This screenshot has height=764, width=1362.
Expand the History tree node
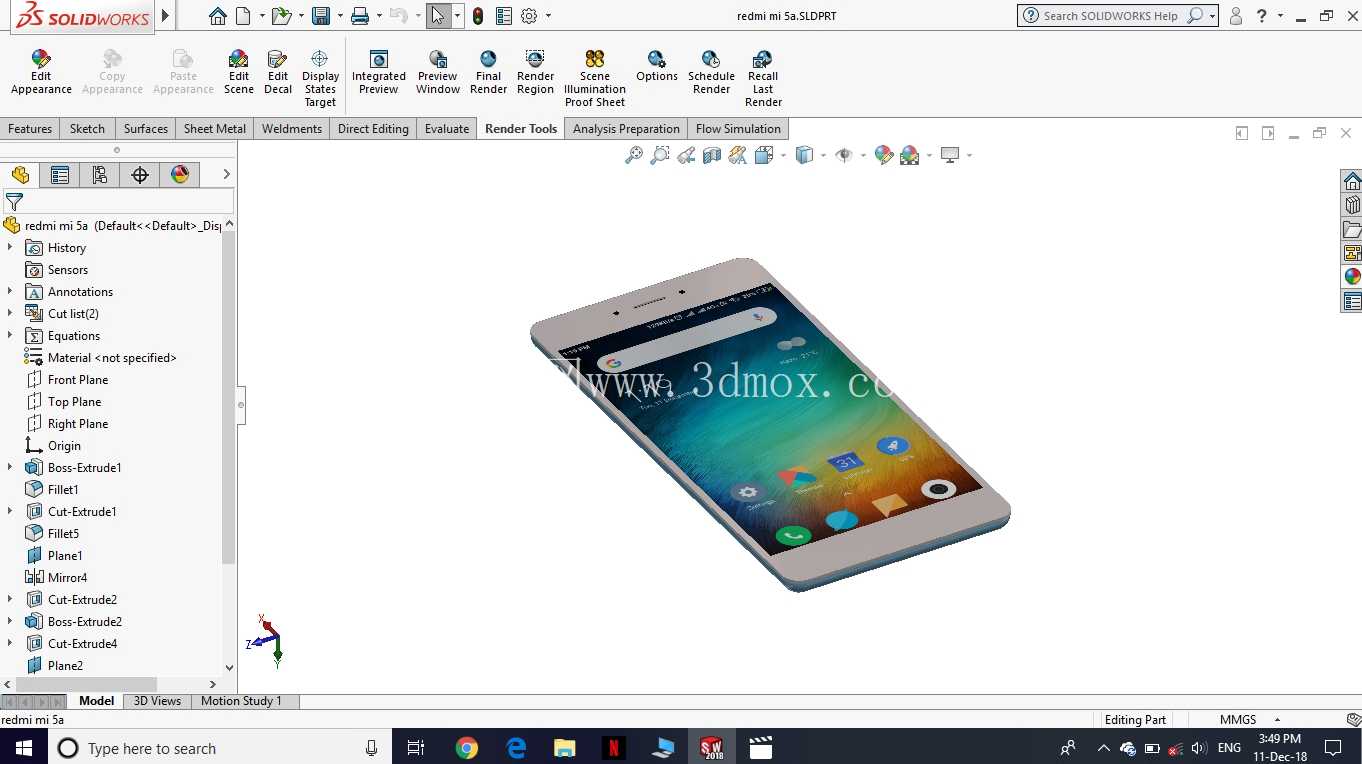[10, 248]
